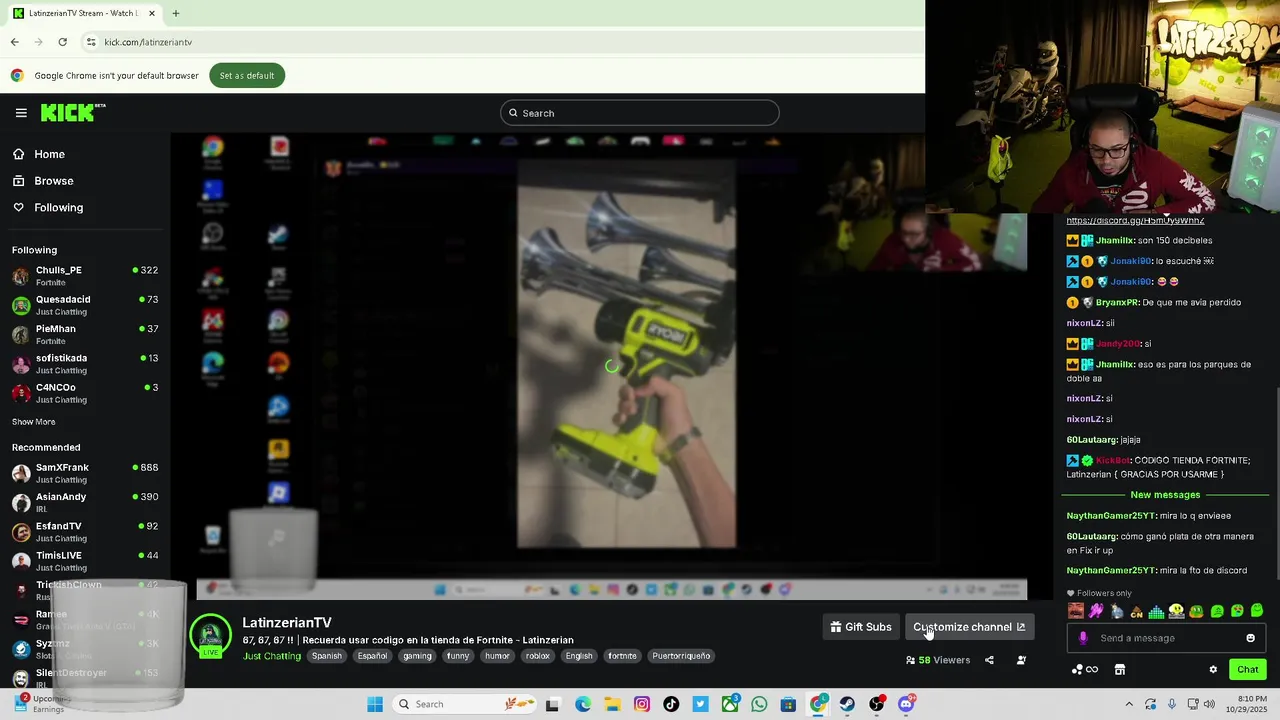Open TikTok from the taskbar
Screen dimensions: 1280x720
click(x=671, y=704)
